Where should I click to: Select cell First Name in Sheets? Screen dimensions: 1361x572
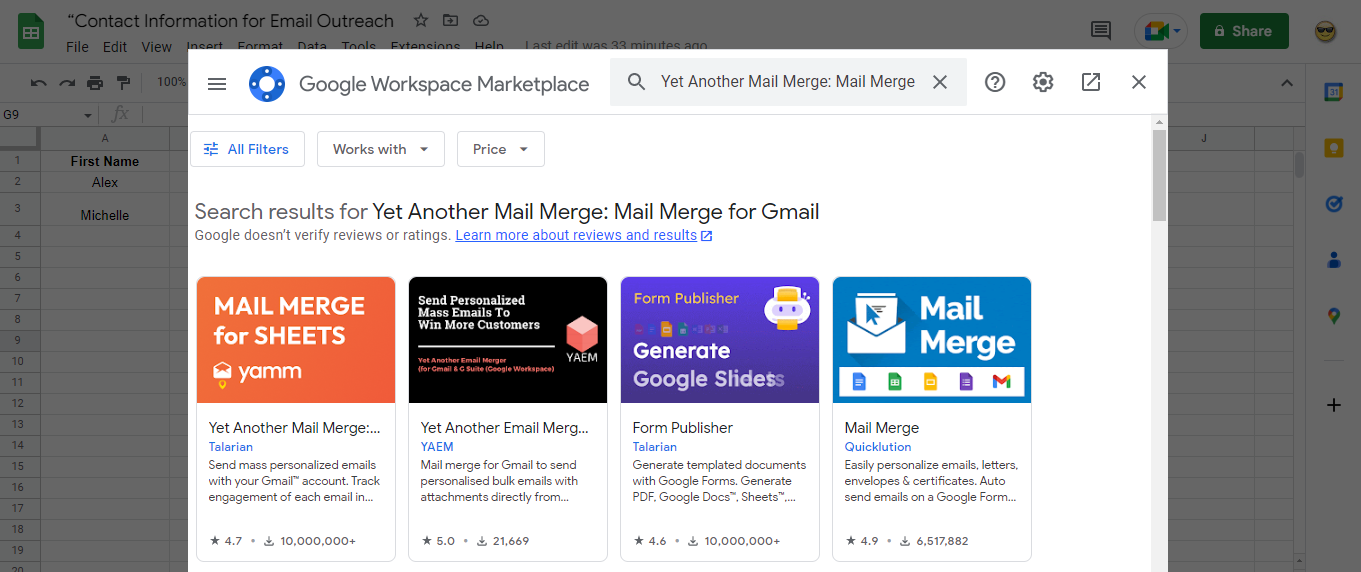(x=105, y=161)
